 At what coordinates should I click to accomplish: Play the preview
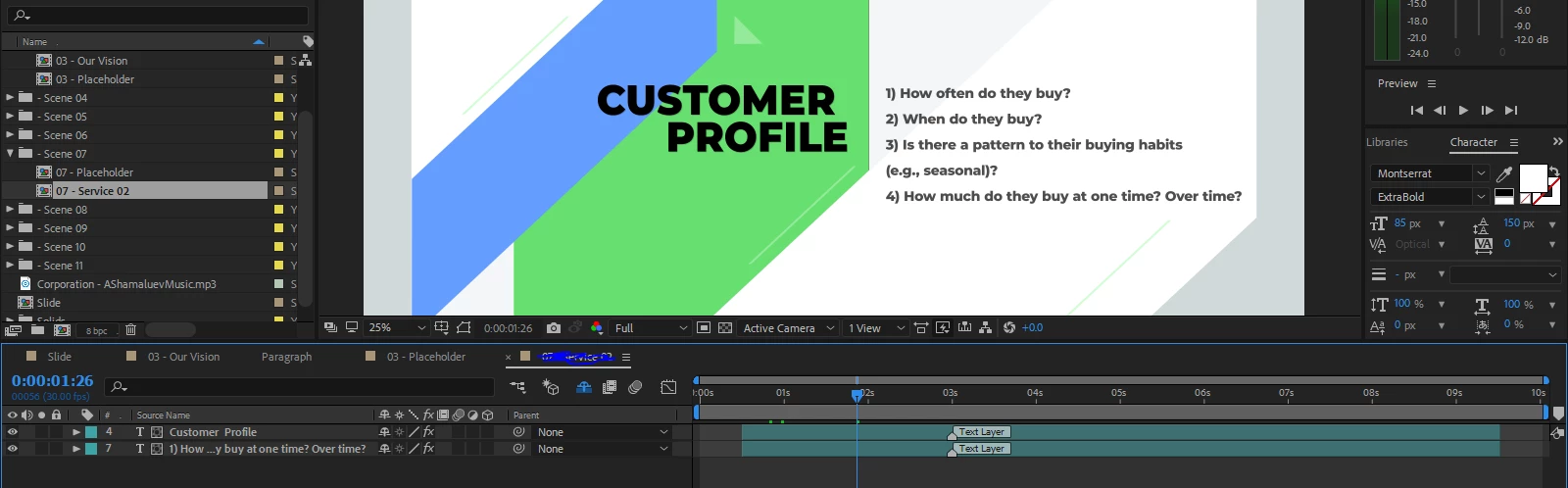pyautogui.click(x=1463, y=111)
